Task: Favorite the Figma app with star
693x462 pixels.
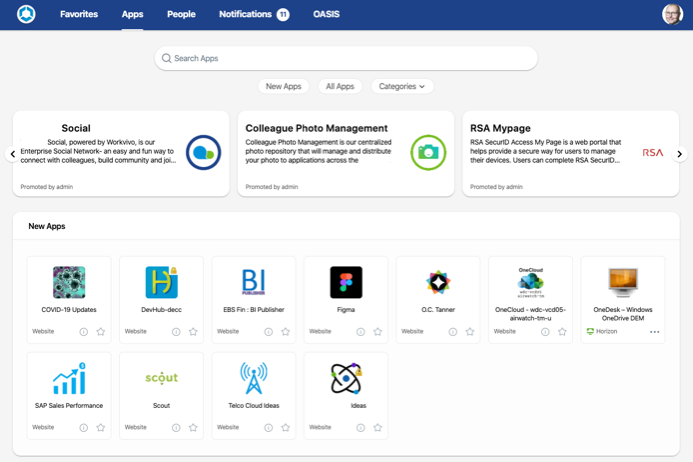Action: click(x=377, y=331)
